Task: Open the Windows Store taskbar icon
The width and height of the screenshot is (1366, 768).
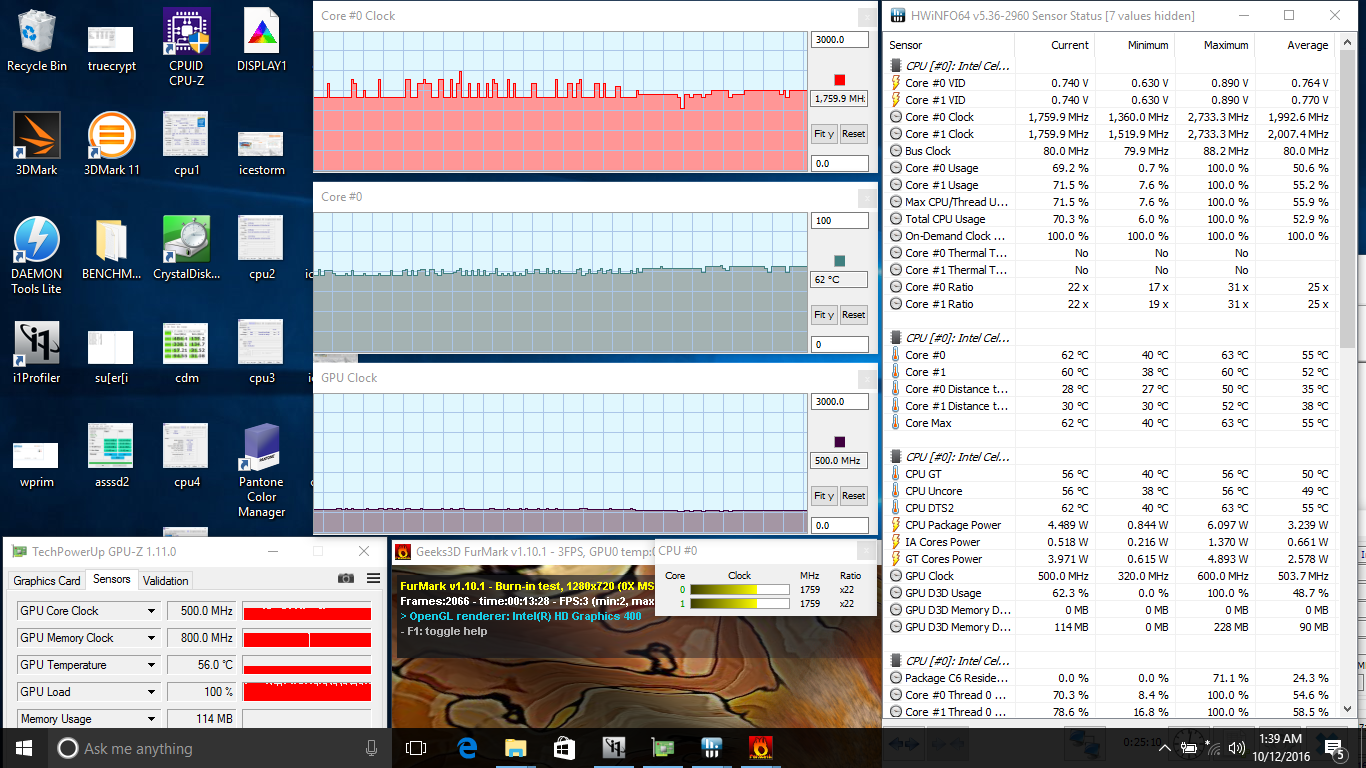Action: [x=564, y=748]
